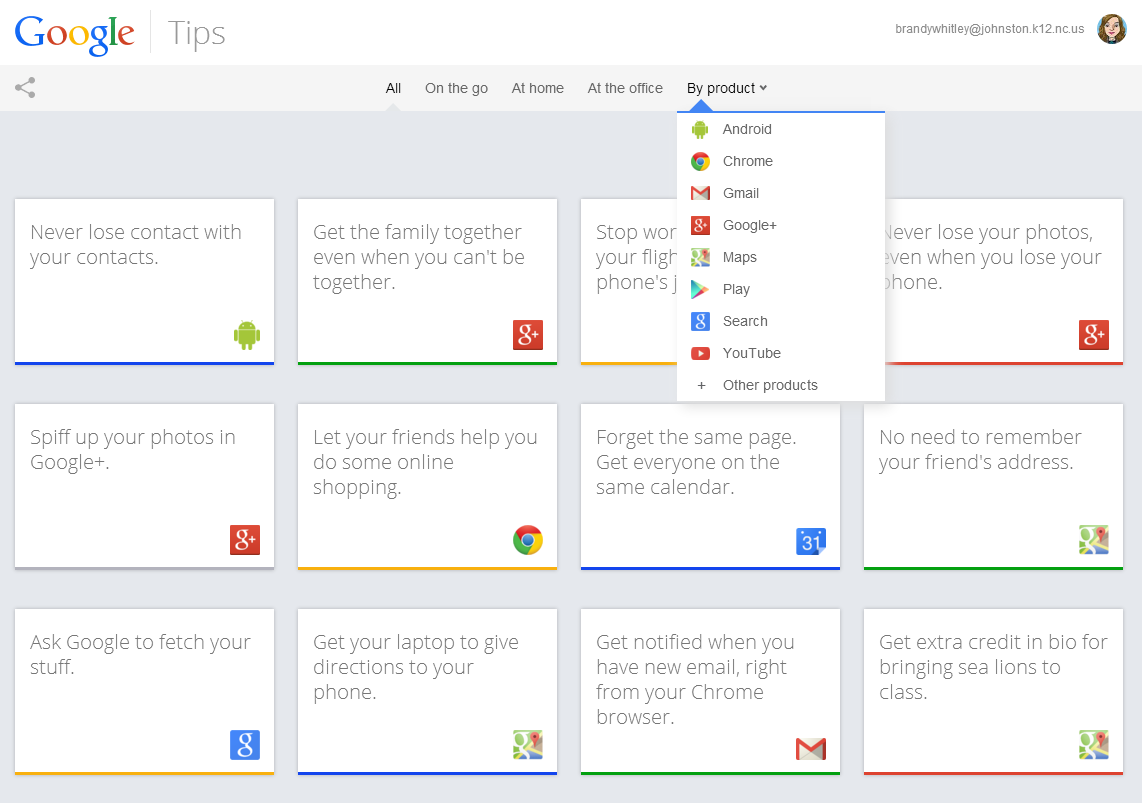Click Gmail icon on new email card

click(811, 749)
